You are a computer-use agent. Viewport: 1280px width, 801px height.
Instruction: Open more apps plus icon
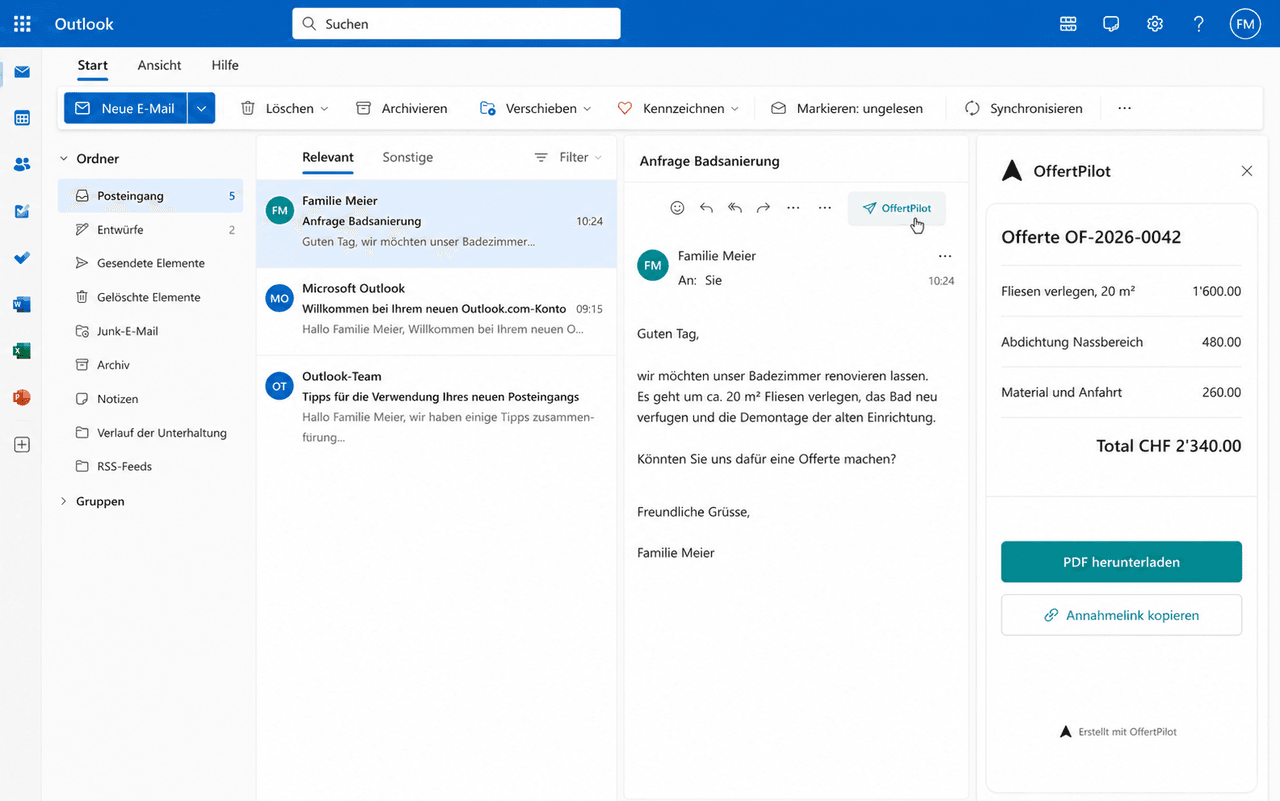22,445
